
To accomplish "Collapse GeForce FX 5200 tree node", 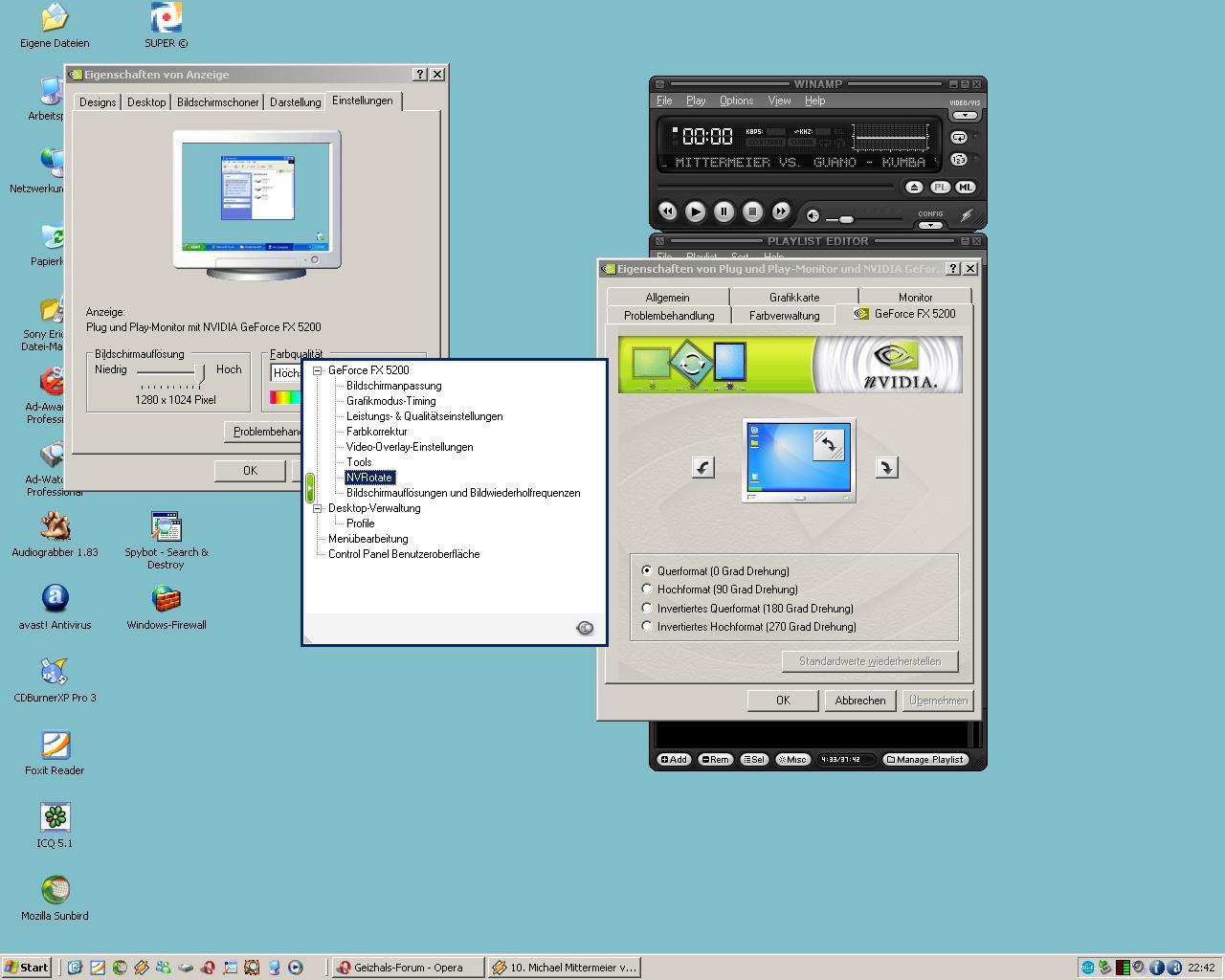I will [318, 370].
